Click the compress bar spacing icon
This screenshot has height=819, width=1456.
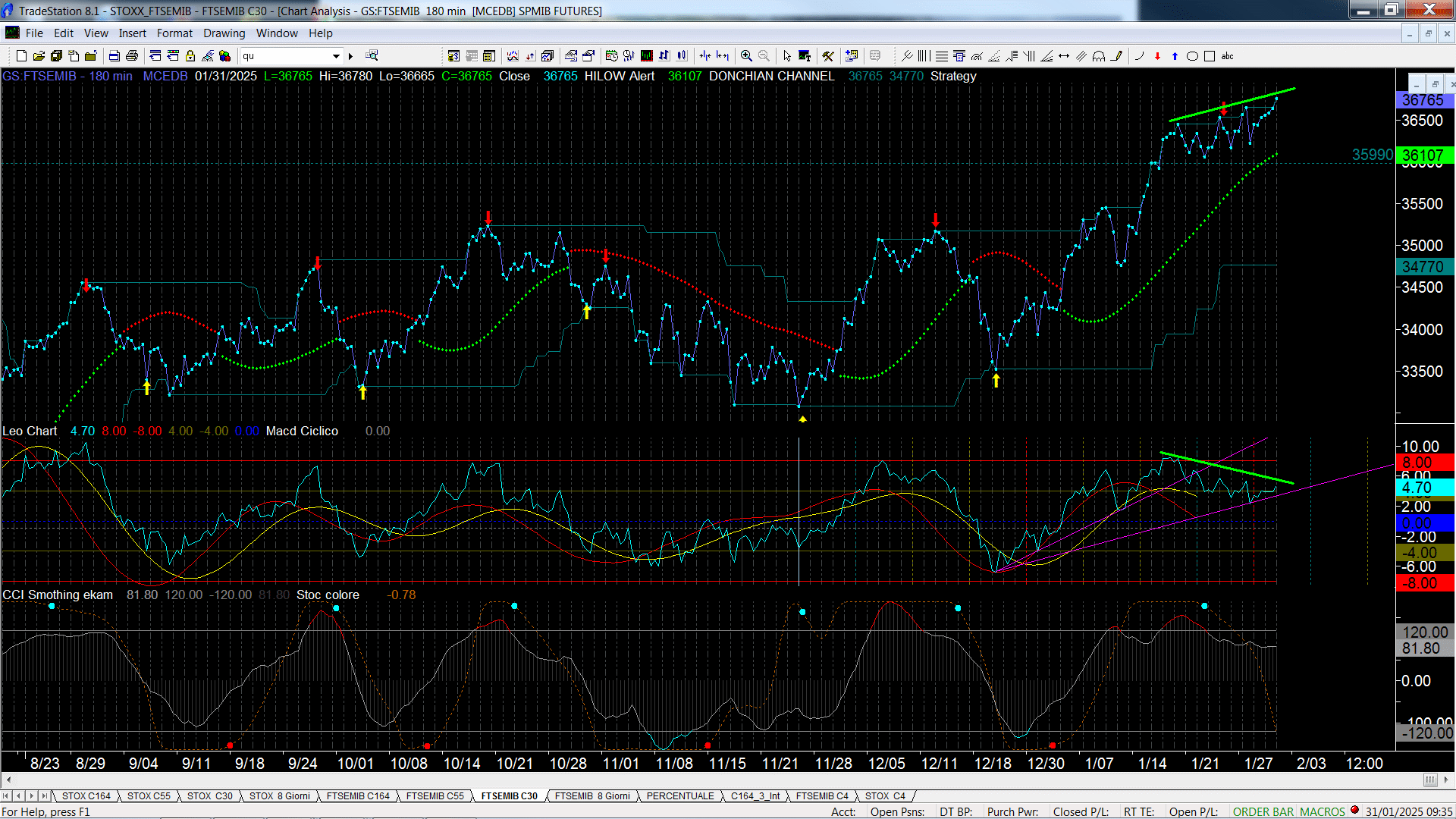coord(705,55)
